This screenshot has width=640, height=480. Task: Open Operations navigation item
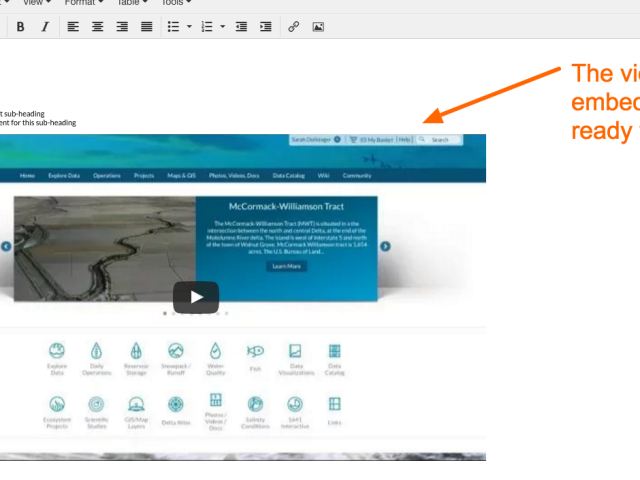click(107, 176)
